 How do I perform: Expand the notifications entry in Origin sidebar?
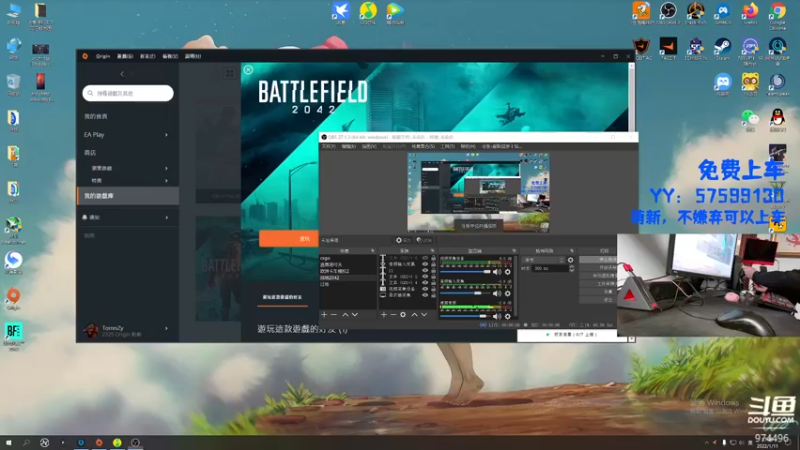pyautogui.click(x=166, y=217)
